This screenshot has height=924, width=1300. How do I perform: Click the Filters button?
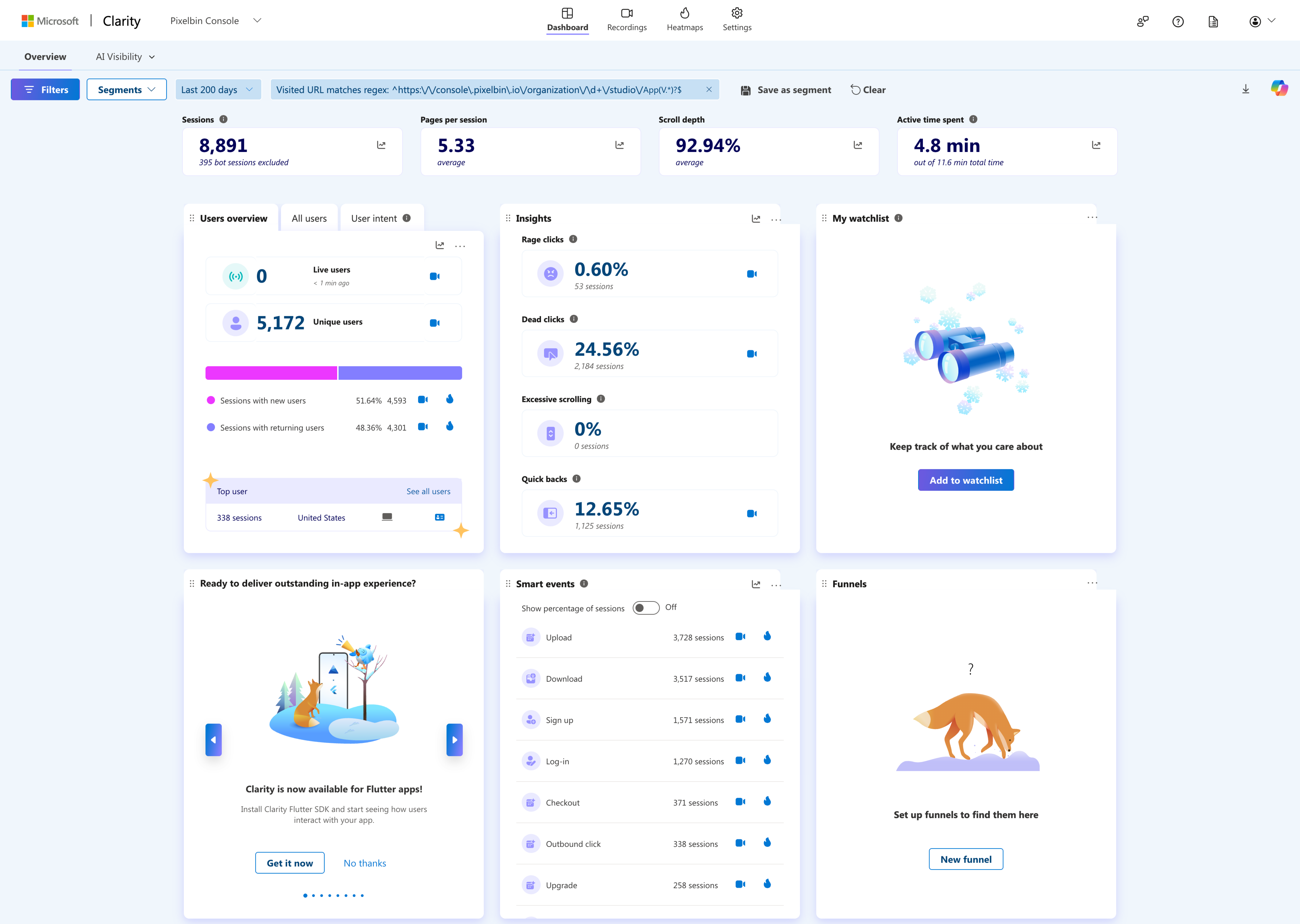[46, 89]
